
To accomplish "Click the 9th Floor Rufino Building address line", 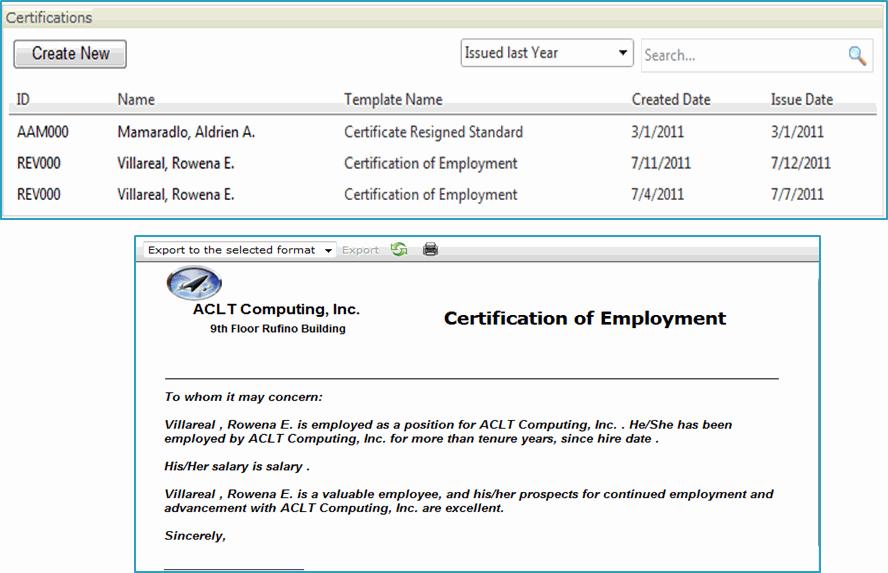I will (278, 328).
